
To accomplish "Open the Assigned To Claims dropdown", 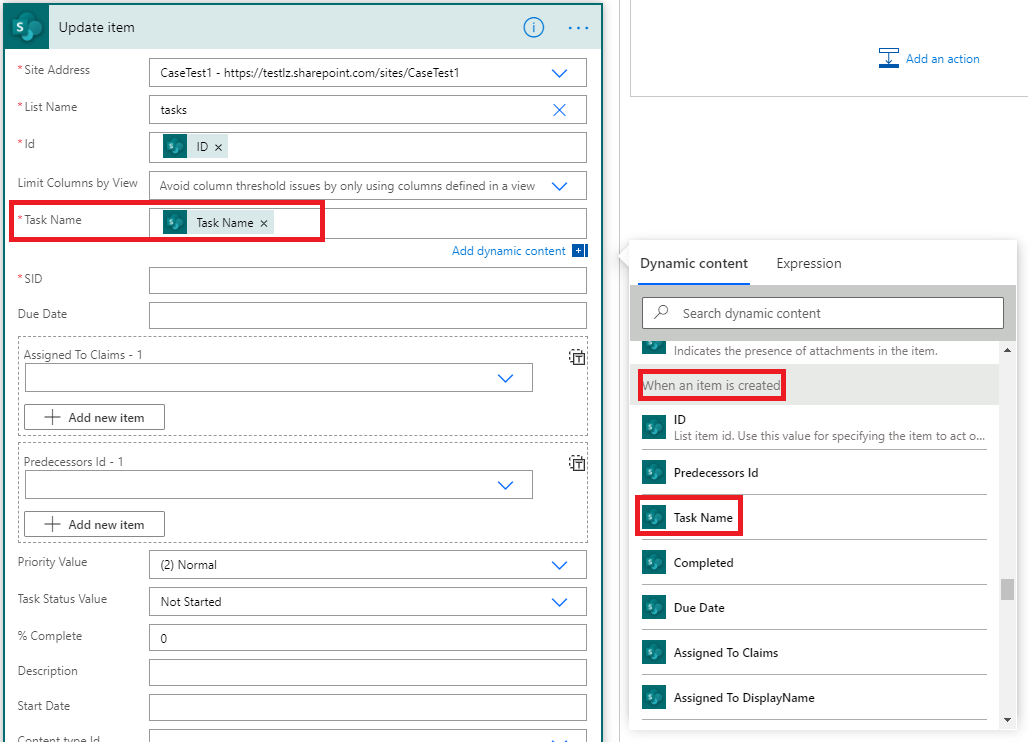I will pyautogui.click(x=505, y=378).
